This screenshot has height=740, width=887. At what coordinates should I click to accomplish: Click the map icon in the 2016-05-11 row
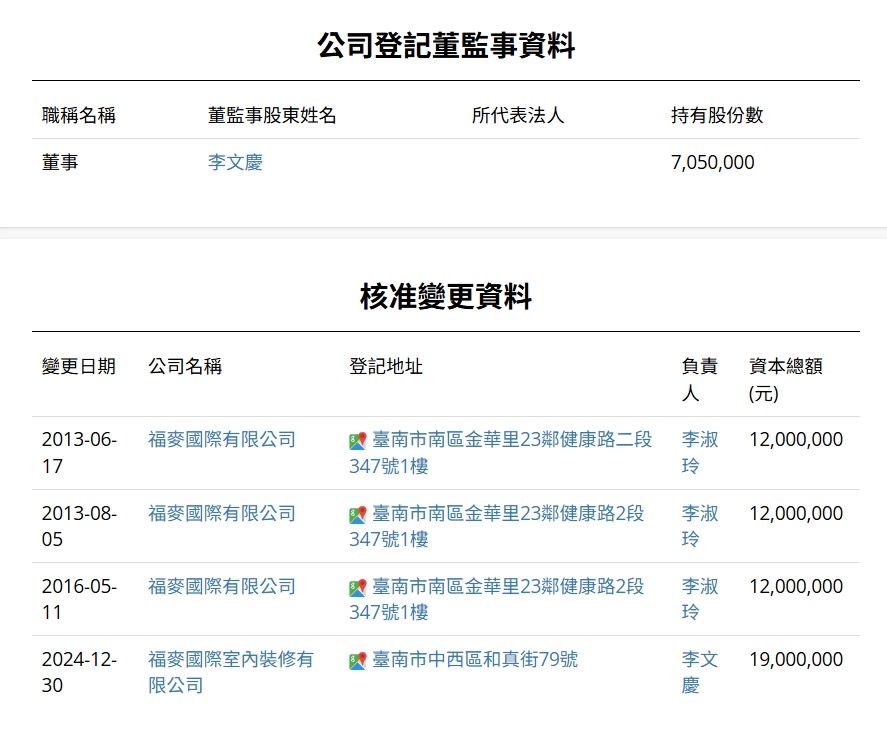(357, 588)
